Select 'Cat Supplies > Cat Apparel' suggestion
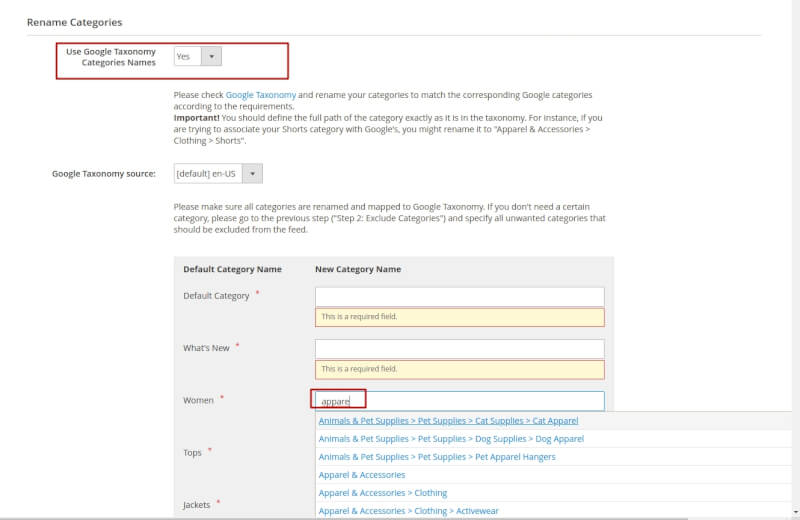The image size is (800, 520). (448, 421)
